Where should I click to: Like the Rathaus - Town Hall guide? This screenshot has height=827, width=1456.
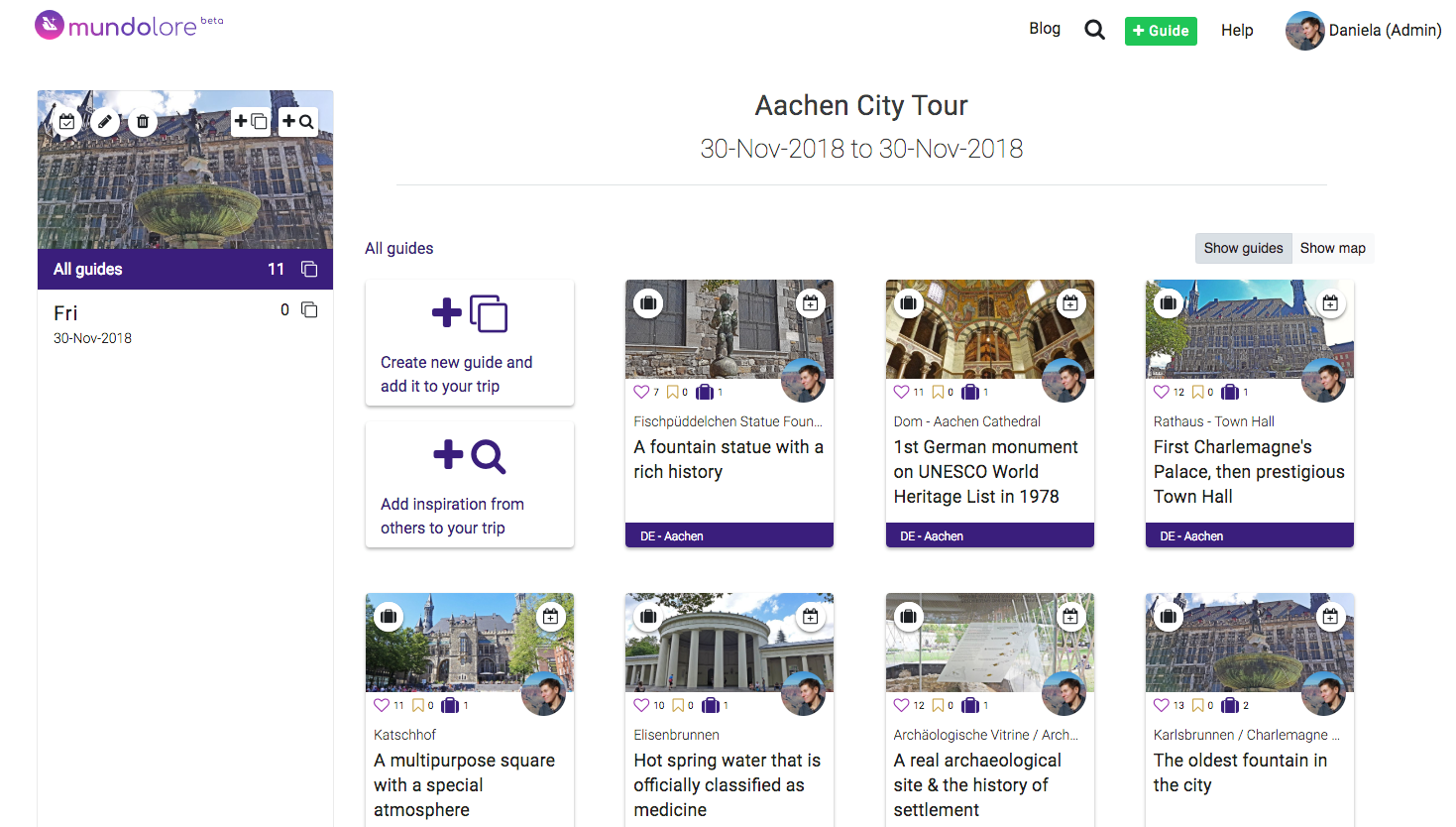coord(1162,392)
